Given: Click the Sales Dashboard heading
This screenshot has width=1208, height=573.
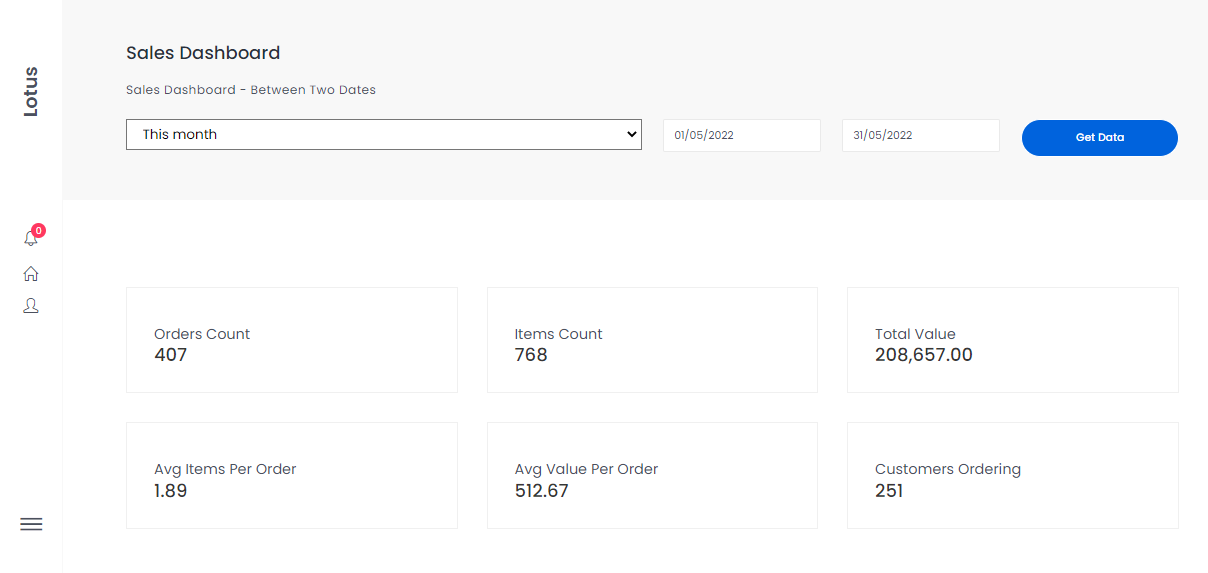Looking at the screenshot, I should (x=203, y=53).
